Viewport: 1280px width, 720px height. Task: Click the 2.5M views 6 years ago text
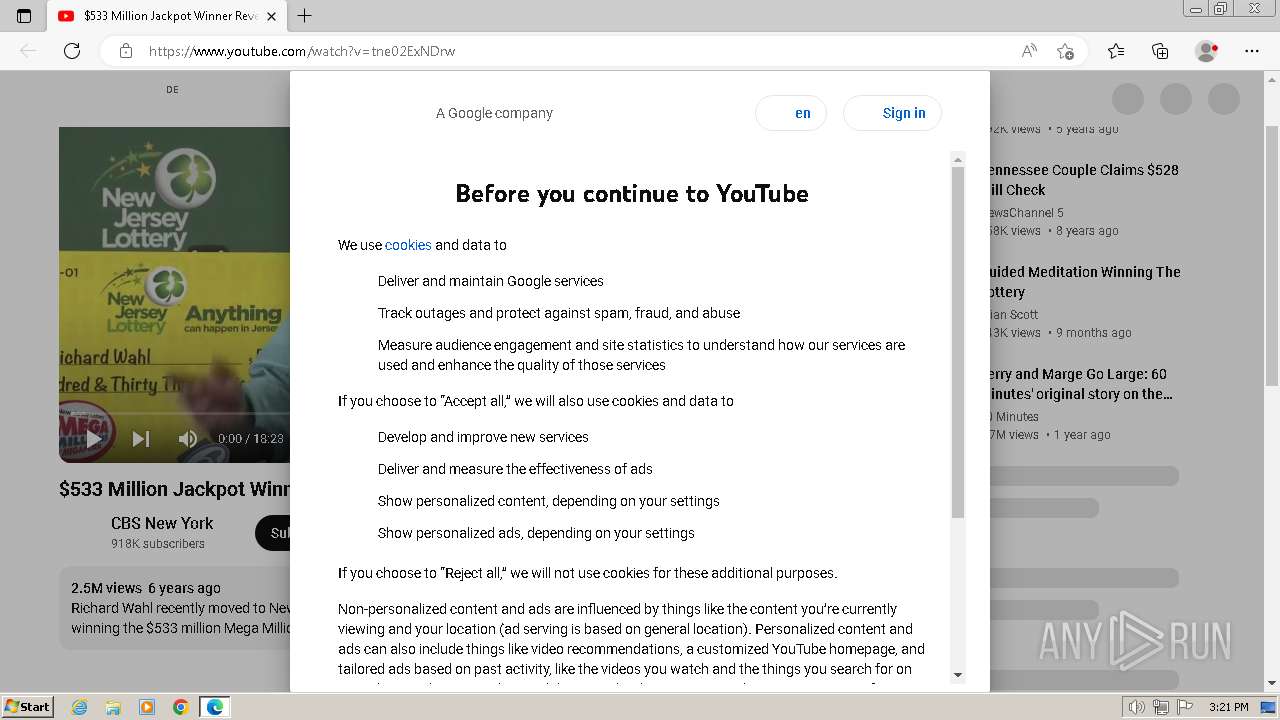click(x=146, y=588)
